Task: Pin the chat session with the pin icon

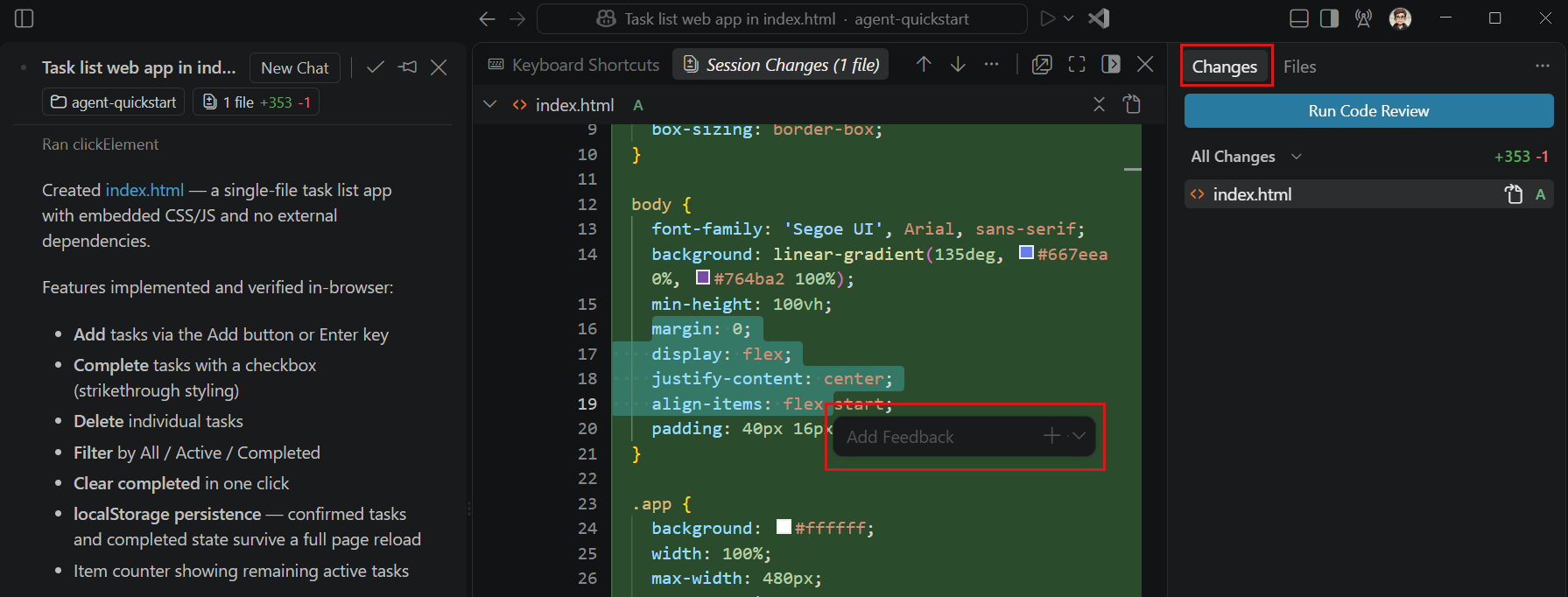Action: click(x=407, y=67)
